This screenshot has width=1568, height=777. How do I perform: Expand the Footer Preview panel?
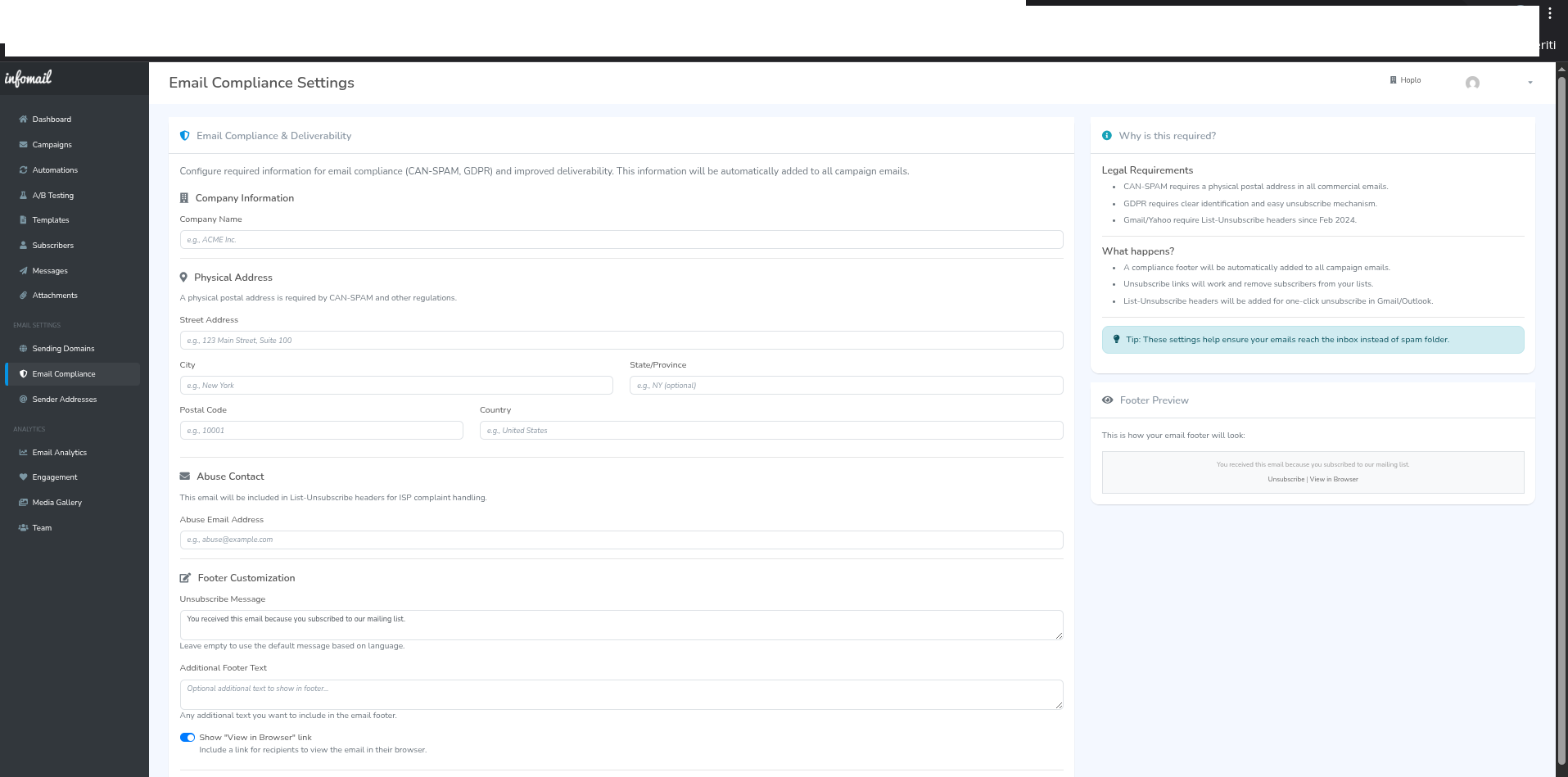tap(1154, 400)
